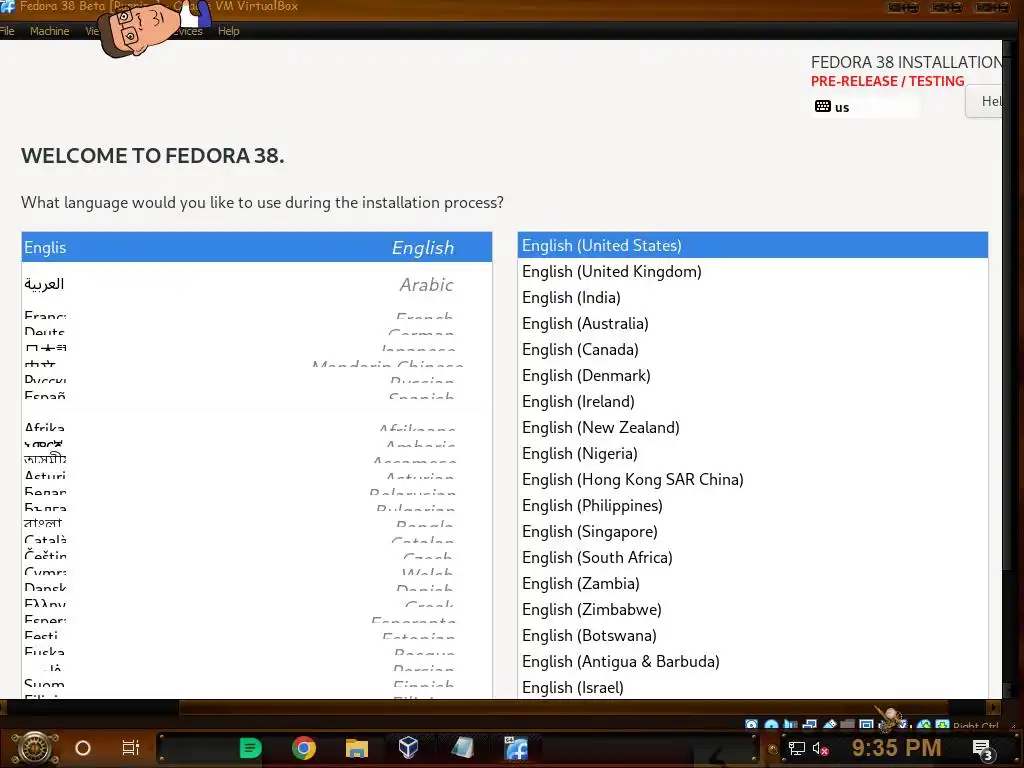Choose English (Singapore) locale
Image resolution: width=1024 pixels, height=768 pixels.
(x=752, y=532)
